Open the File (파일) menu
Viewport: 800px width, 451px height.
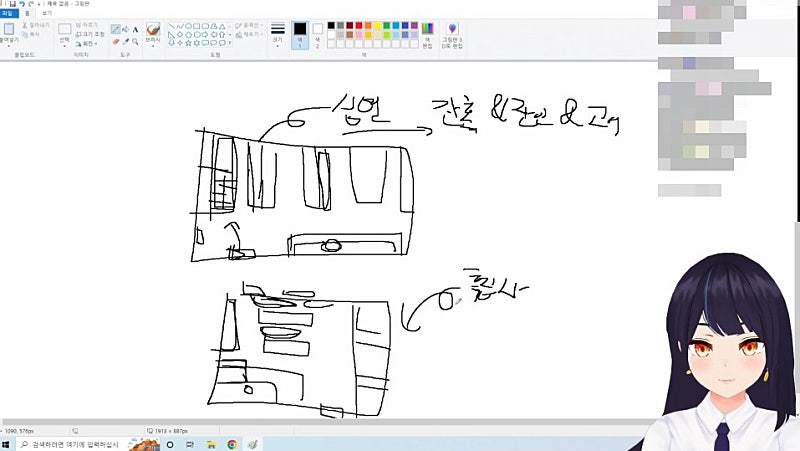click(7, 13)
